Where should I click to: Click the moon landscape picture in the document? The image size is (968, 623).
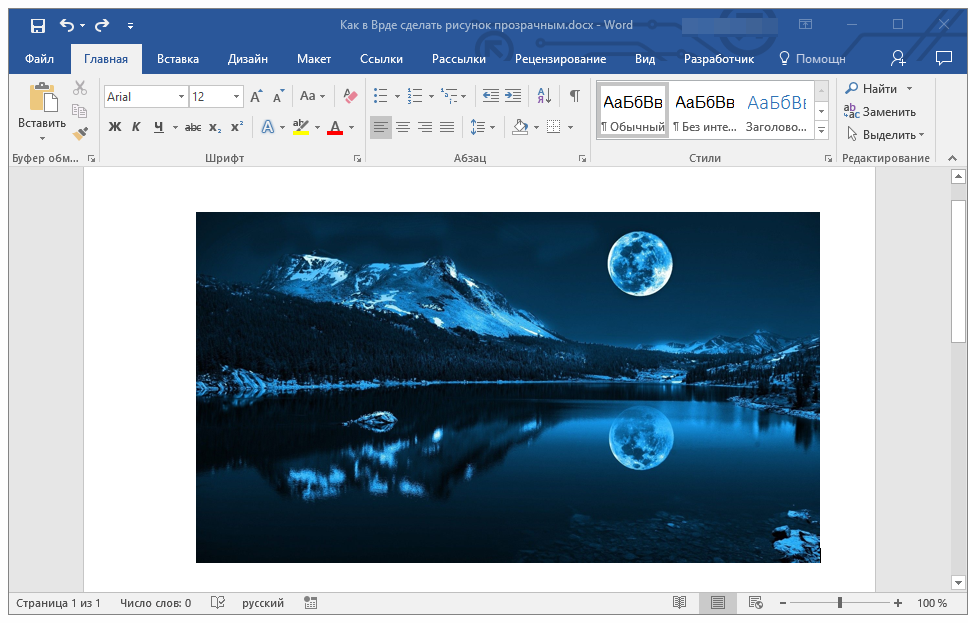pyautogui.click(x=507, y=387)
